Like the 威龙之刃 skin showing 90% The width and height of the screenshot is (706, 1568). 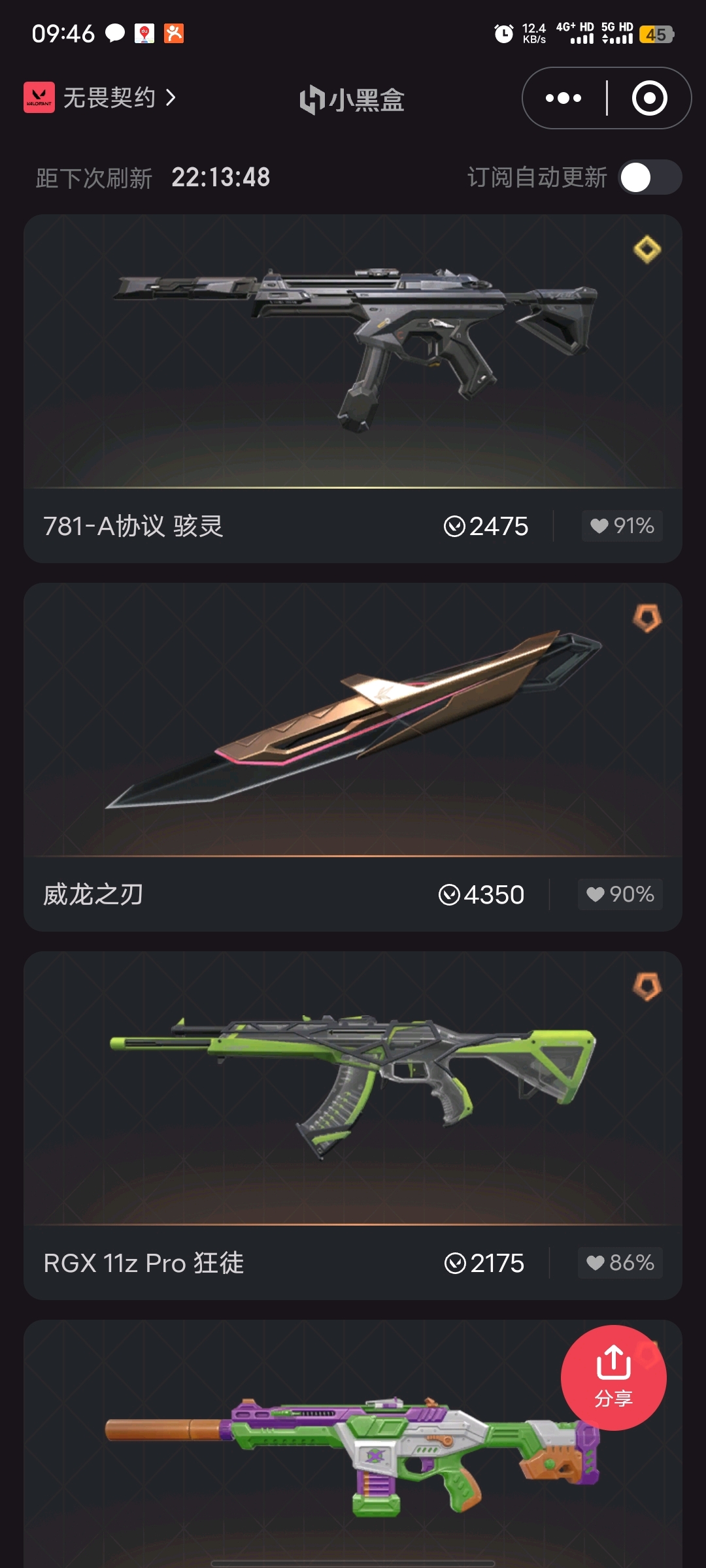click(x=620, y=894)
